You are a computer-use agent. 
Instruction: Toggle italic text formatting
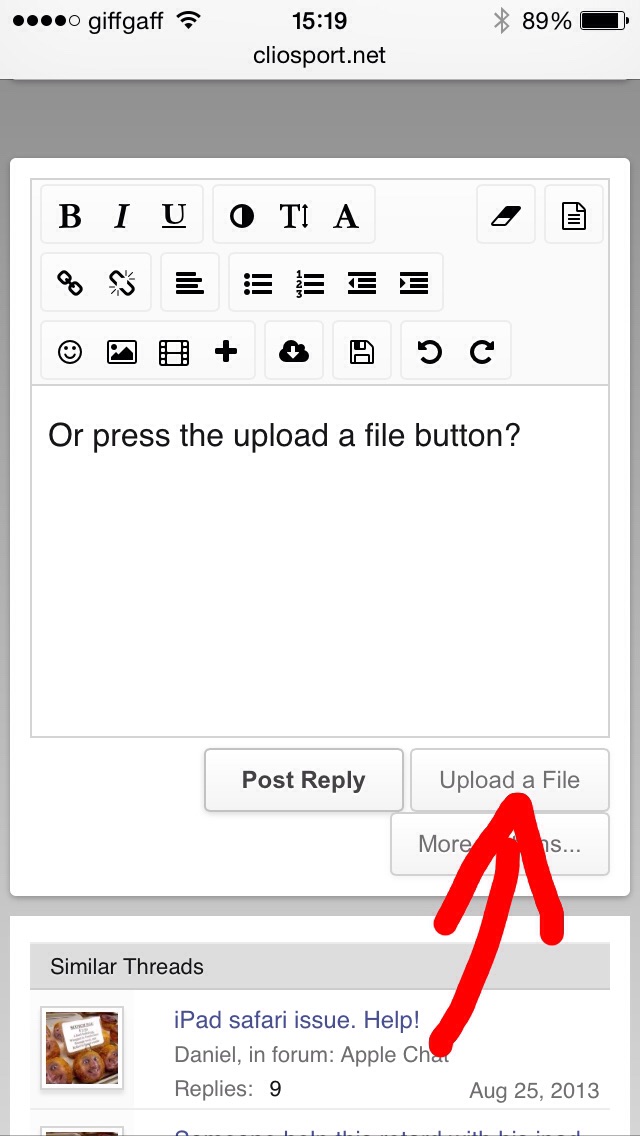[x=122, y=215]
